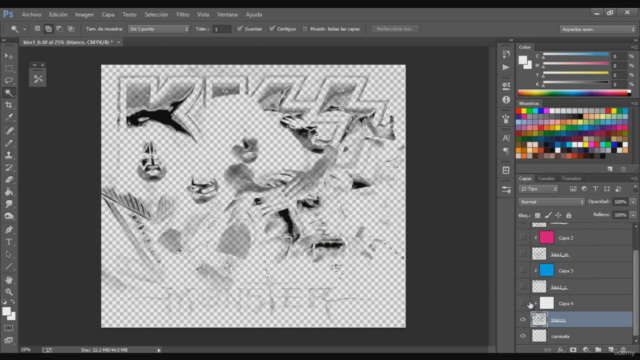640x360 pixels.
Task: Select the Clone Stamp tool
Action: coord(9,155)
